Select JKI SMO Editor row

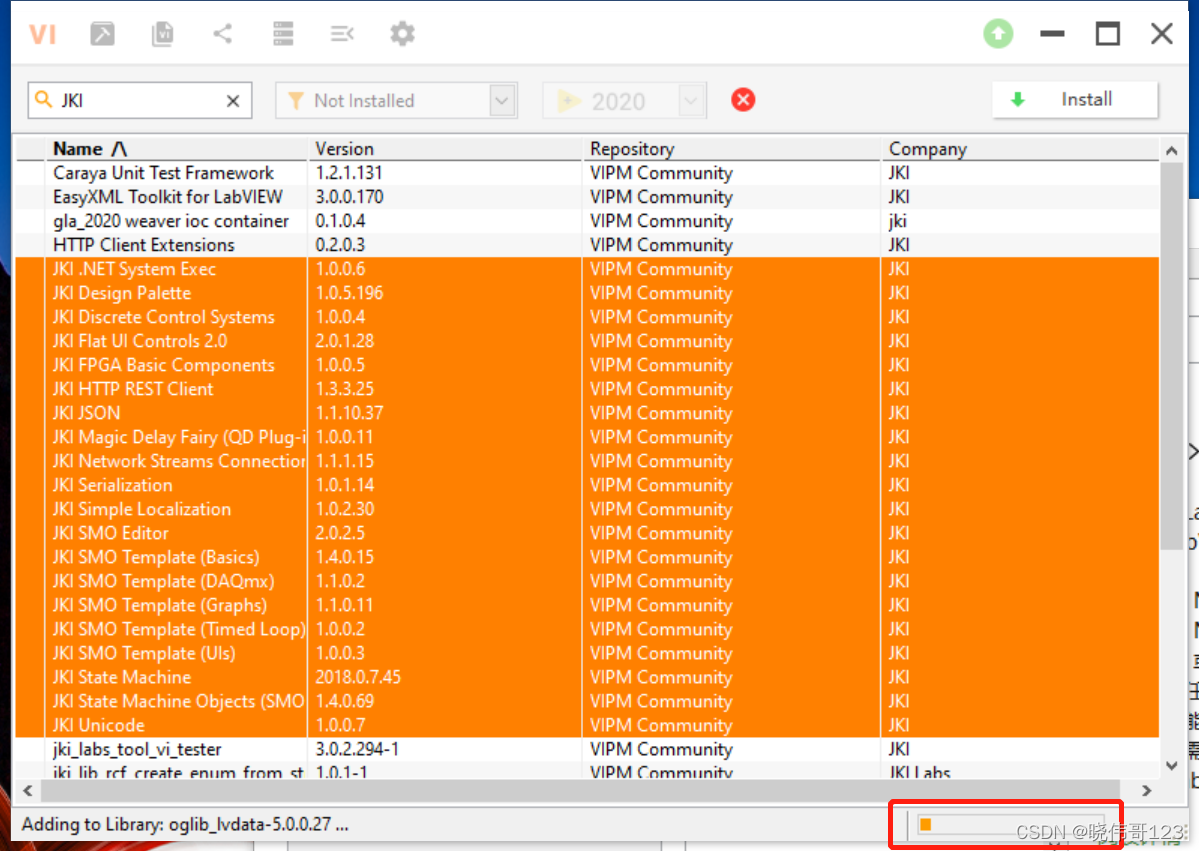click(587, 533)
